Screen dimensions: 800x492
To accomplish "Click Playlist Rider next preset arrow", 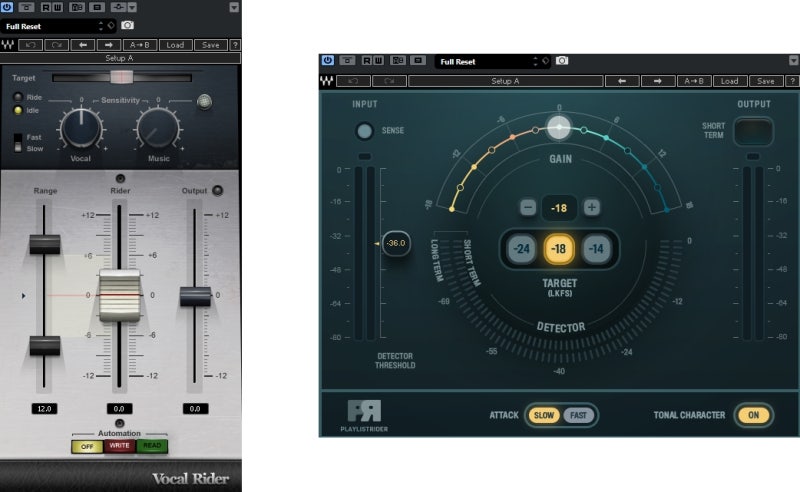I will [658, 81].
